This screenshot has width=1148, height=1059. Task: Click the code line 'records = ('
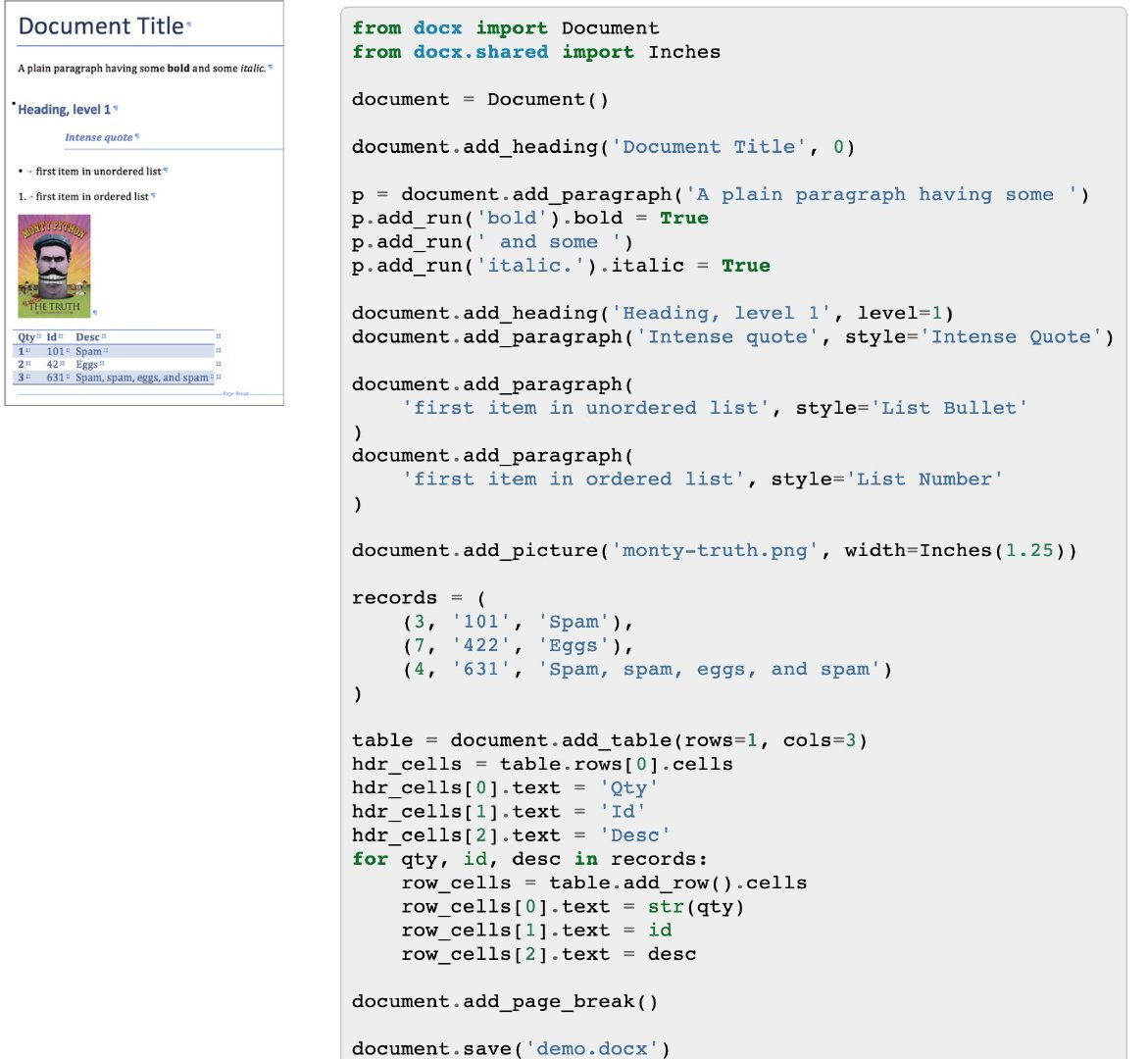coord(419,598)
